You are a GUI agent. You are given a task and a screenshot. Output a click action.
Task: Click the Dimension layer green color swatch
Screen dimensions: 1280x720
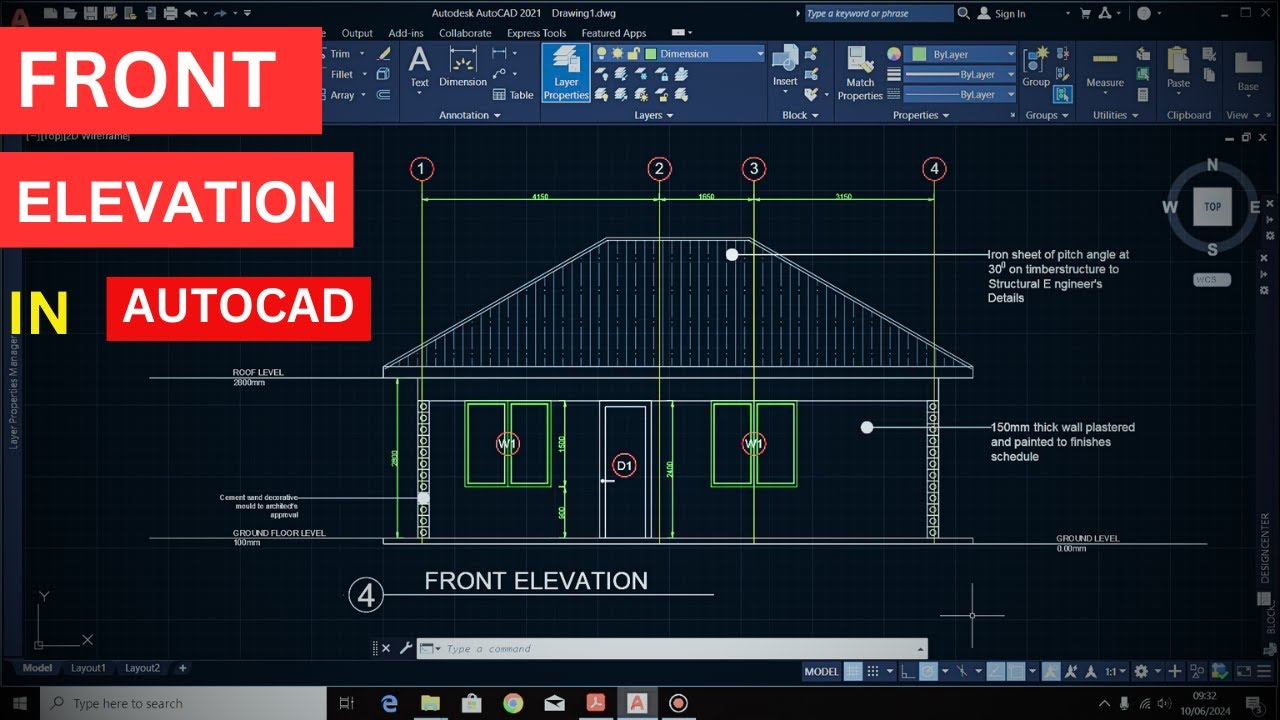click(651, 54)
